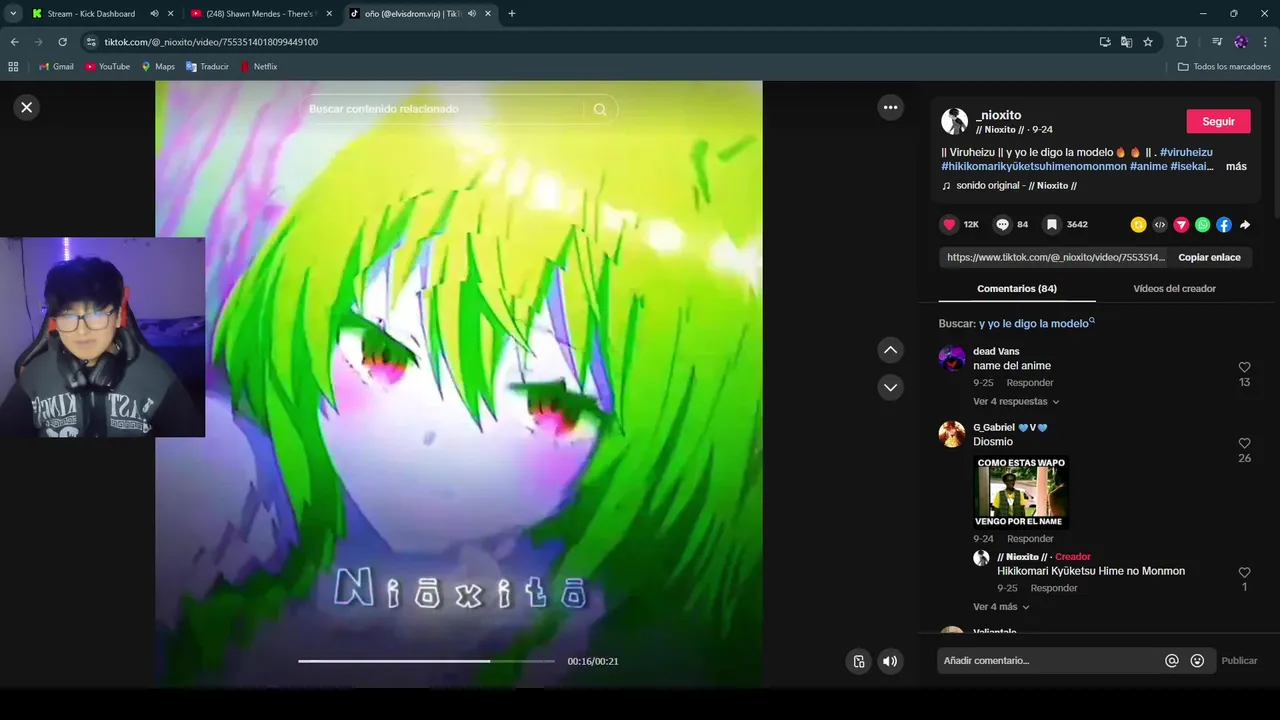Reply to dead Vans comment
Image resolution: width=1280 pixels, height=720 pixels.
(x=1030, y=383)
